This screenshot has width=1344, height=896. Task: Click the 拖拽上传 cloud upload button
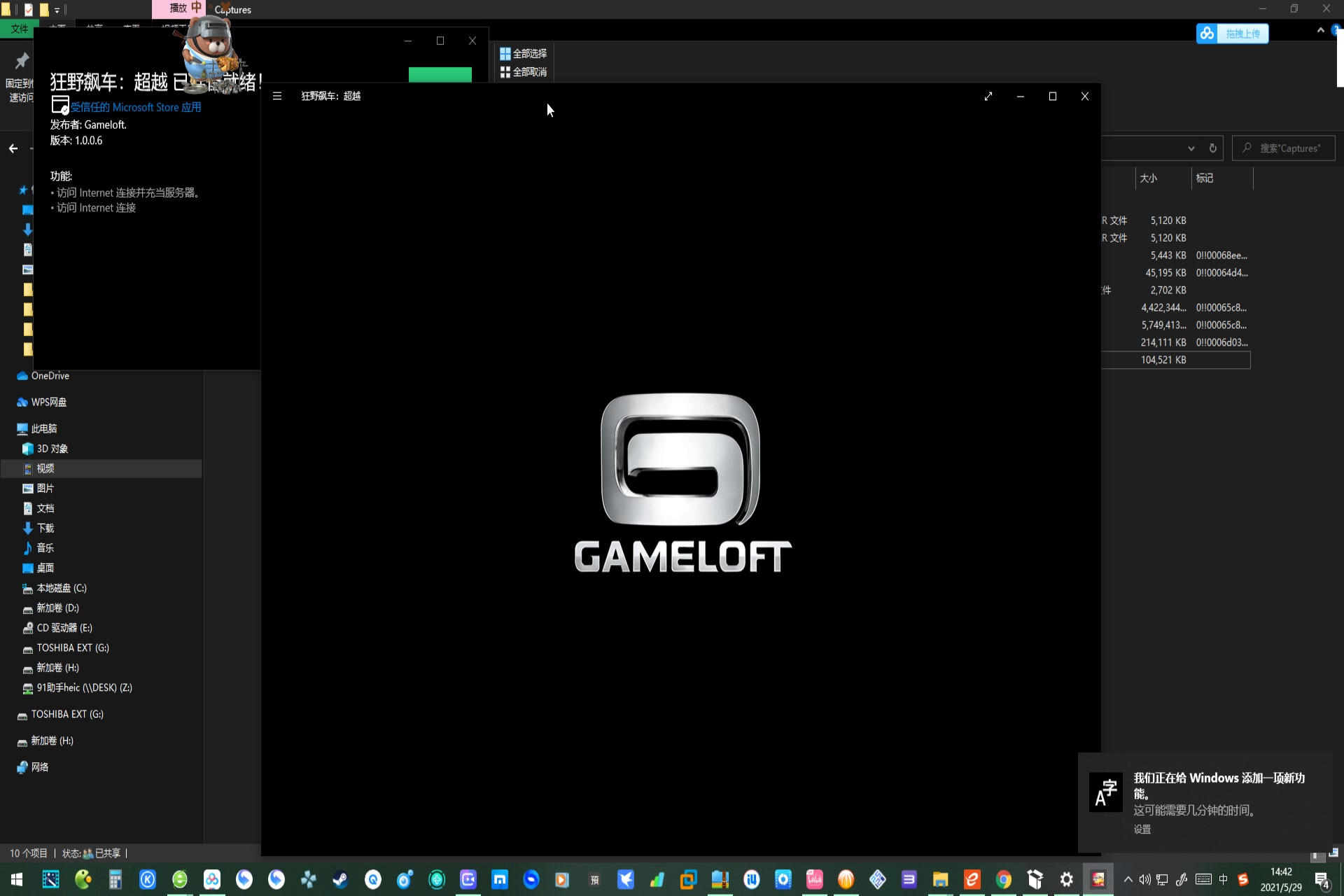coord(1232,34)
